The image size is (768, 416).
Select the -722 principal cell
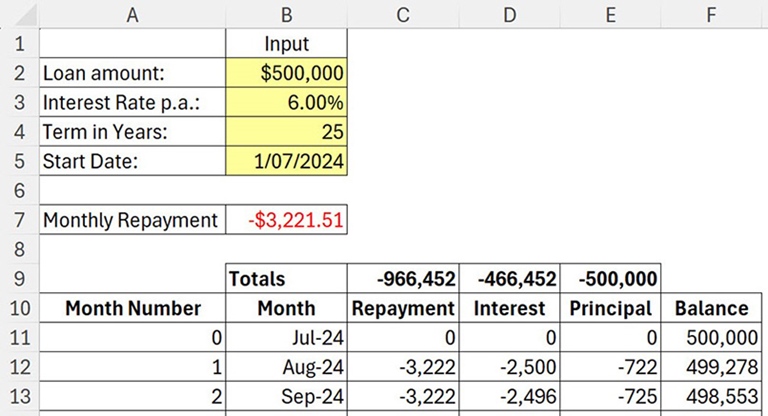(610, 367)
